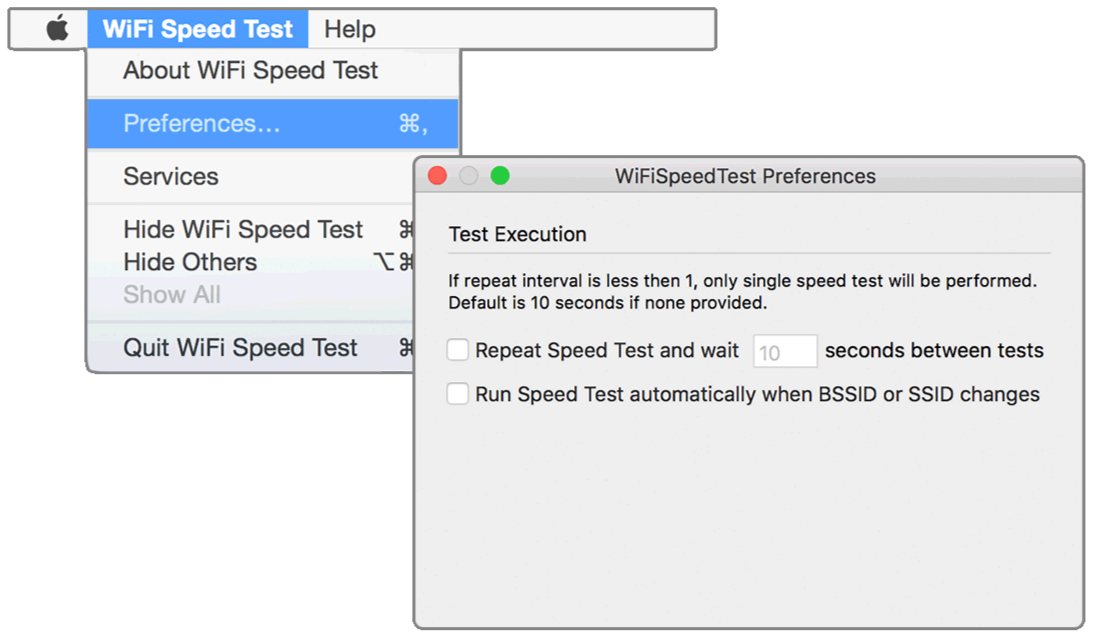Toggle Run Speed Test automatically checkbox
1093x637 pixels.
[x=458, y=394]
